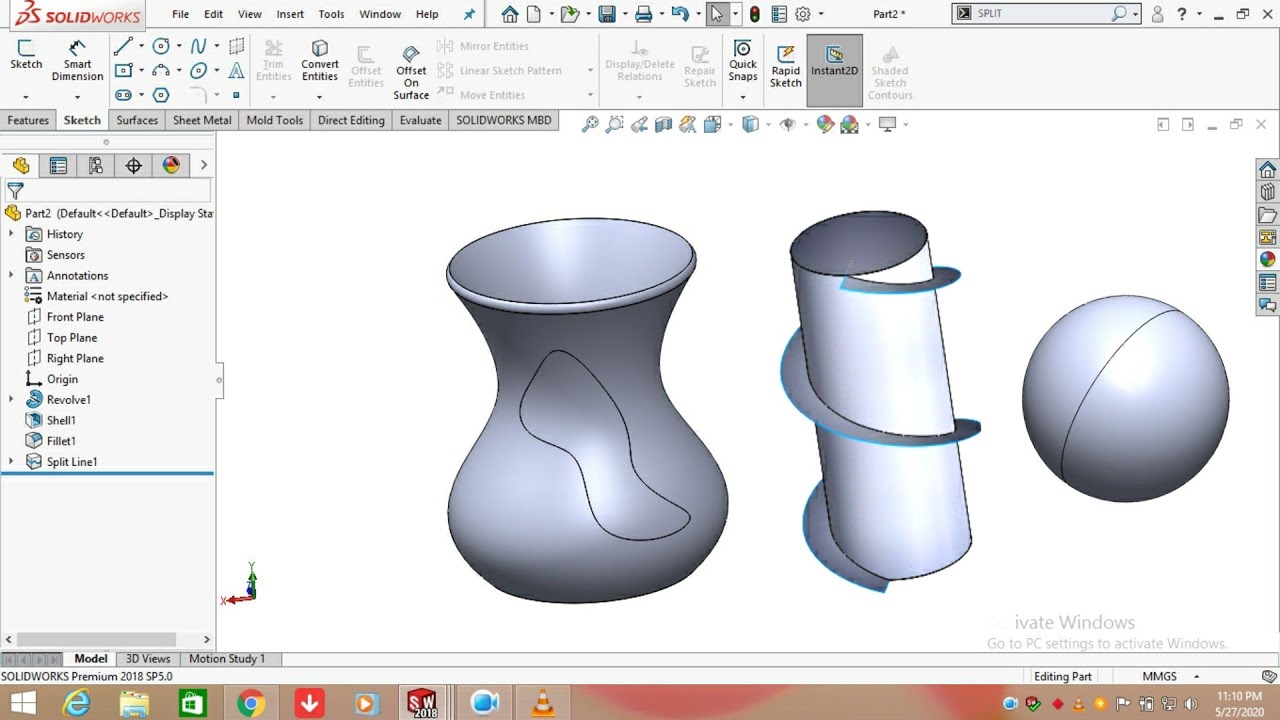Image resolution: width=1280 pixels, height=720 pixels.
Task: Open the DimXpertManager tab
Action: coord(133,166)
